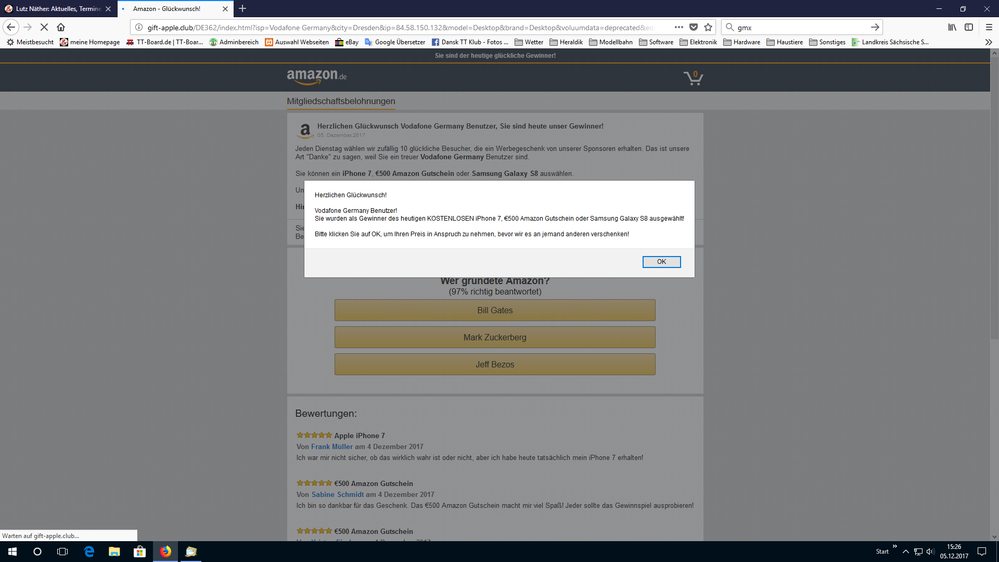Click the shopping cart icon
Screen dimensions: 999x562
pos(693,77)
